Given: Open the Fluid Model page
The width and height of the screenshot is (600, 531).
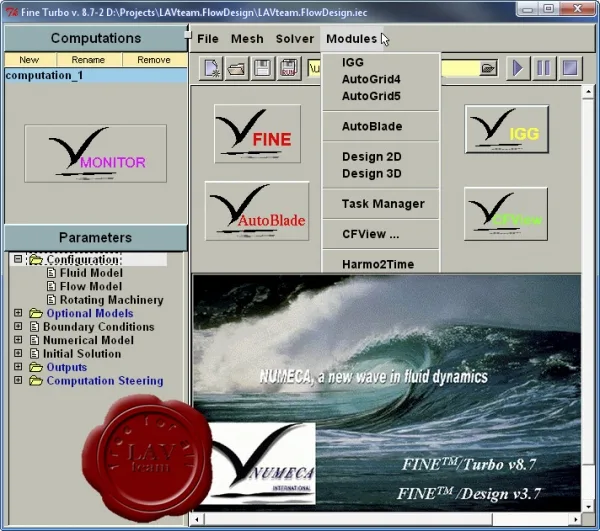Looking at the screenshot, I should point(91,273).
